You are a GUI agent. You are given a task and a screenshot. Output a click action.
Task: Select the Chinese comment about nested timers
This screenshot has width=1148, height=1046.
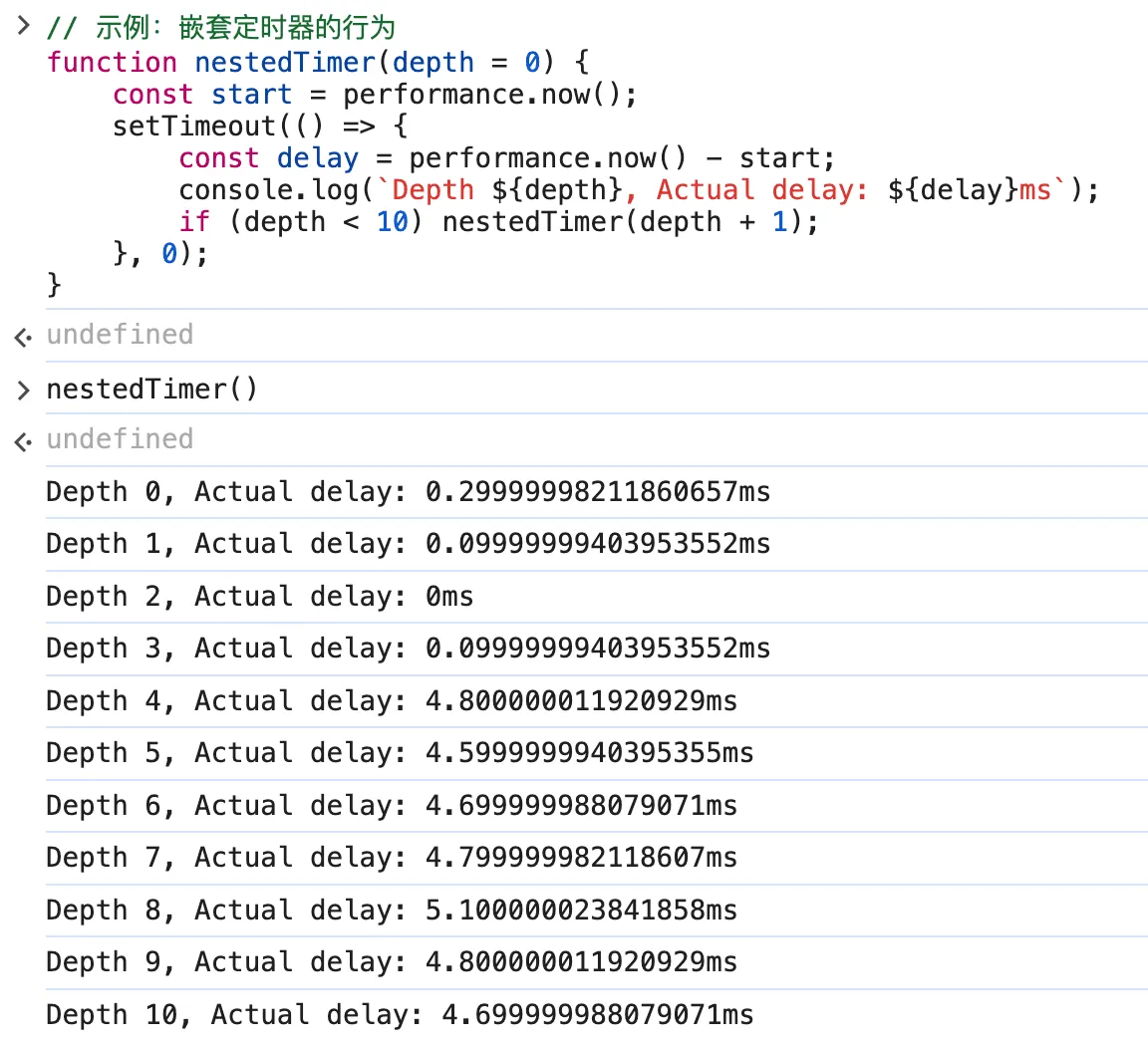[229, 27]
